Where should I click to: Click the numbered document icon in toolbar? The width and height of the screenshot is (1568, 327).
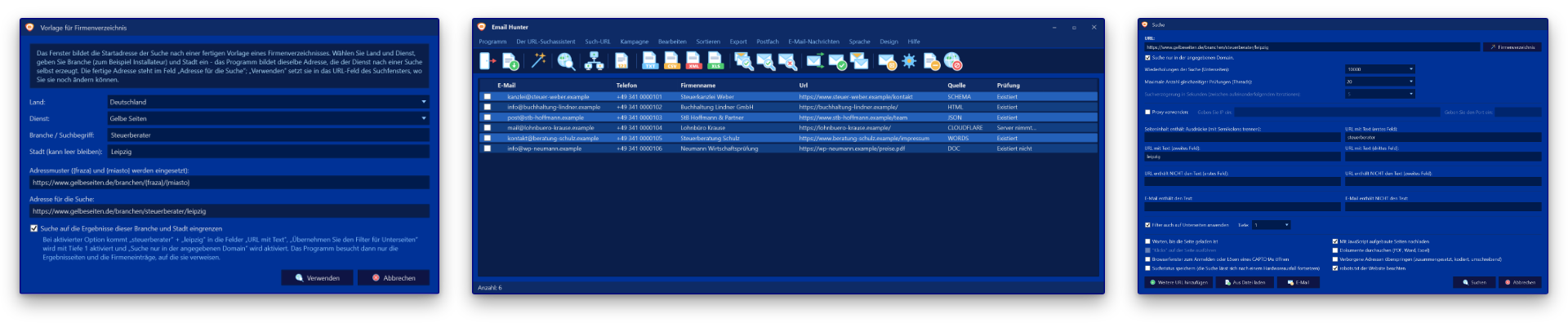pyautogui.click(x=621, y=61)
